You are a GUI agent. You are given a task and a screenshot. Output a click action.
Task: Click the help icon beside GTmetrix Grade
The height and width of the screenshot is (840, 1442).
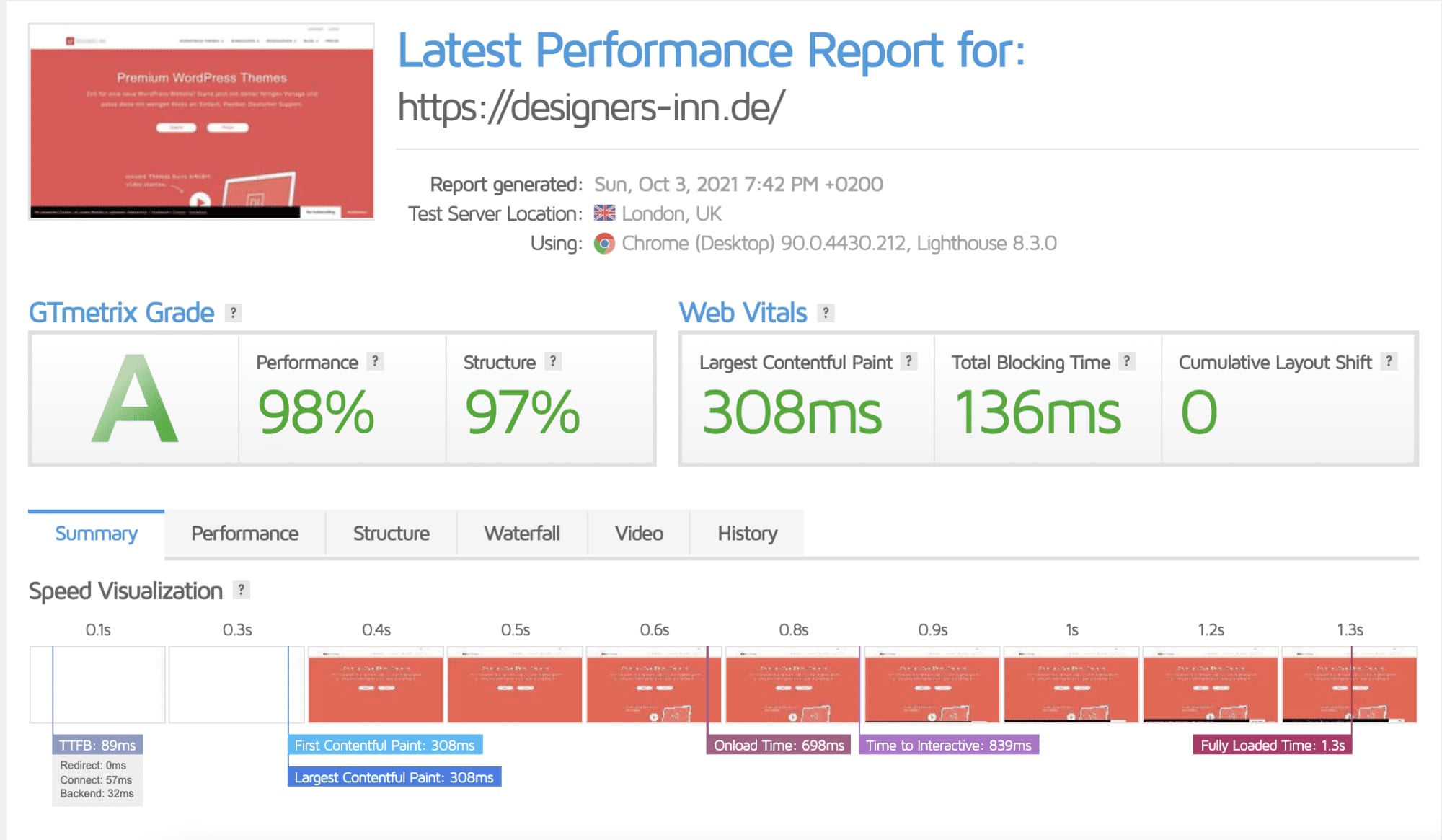pos(233,313)
